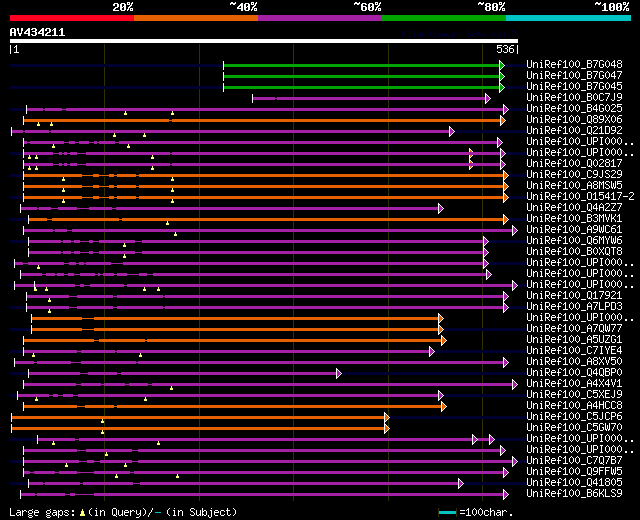Click the cyan ~100% identity legend segment
Image resolution: width=640 pixels, height=520 pixels.
(x=569, y=18)
